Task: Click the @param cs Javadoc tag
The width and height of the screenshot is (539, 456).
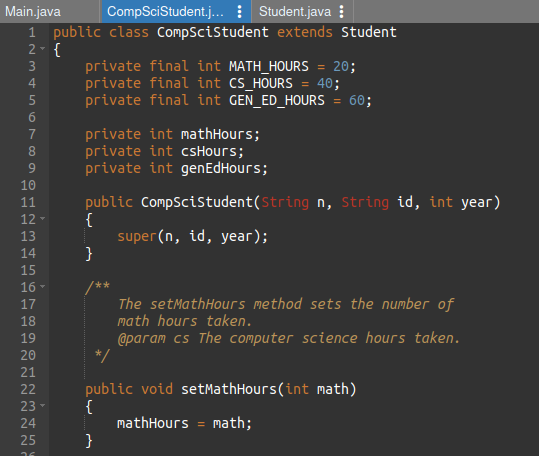Action: [x=153, y=338]
